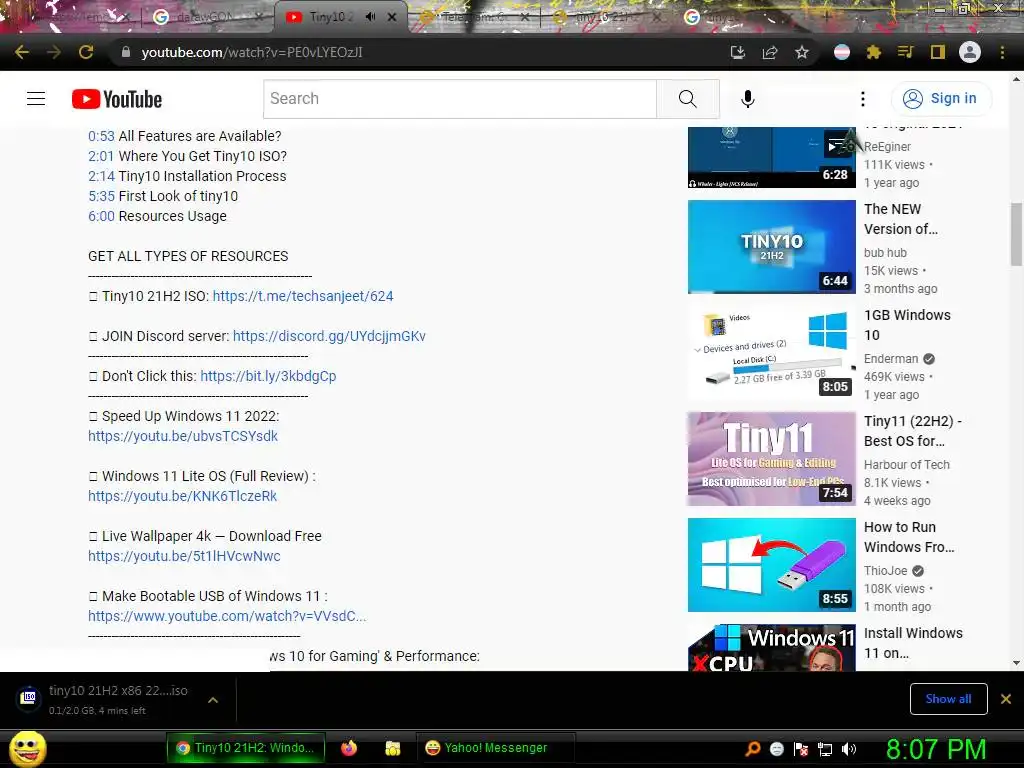The height and width of the screenshot is (768, 1024).
Task: Reload the page with the refresh icon
Action: [x=86, y=52]
